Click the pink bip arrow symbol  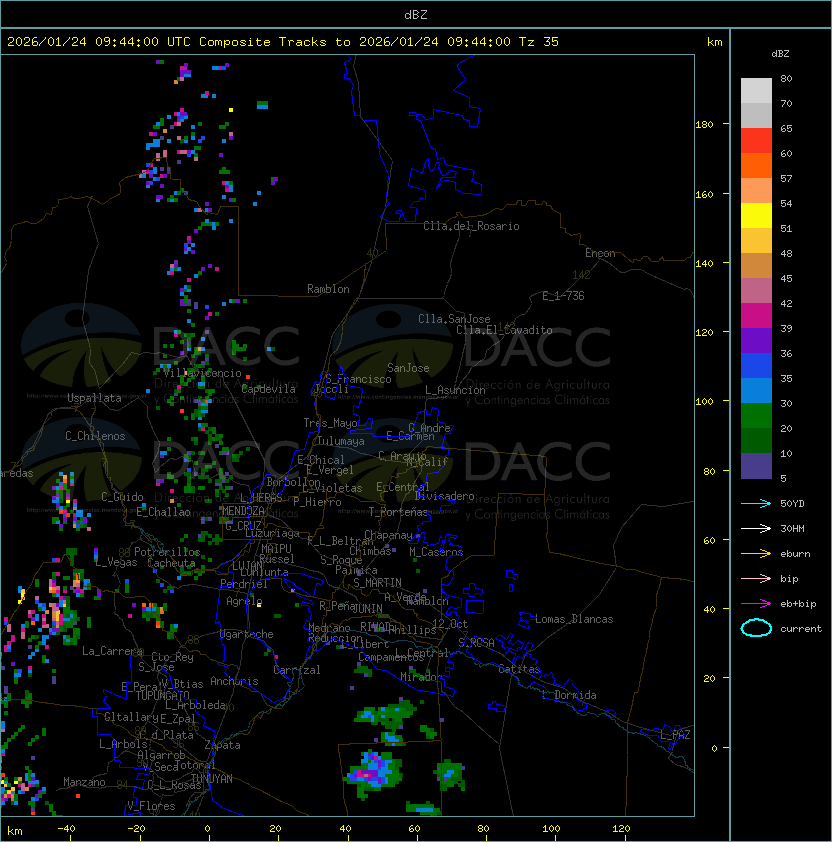(756, 578)
